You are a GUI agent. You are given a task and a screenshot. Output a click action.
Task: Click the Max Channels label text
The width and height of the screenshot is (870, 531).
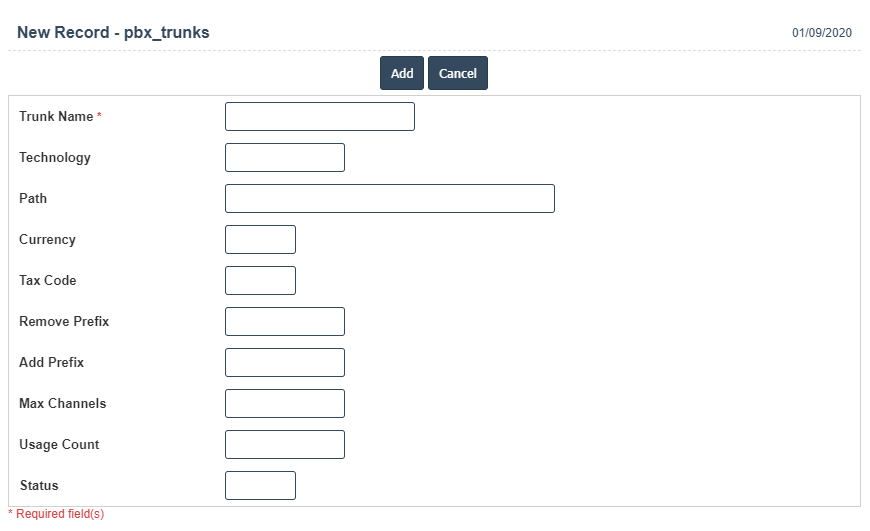click(62, 404)
